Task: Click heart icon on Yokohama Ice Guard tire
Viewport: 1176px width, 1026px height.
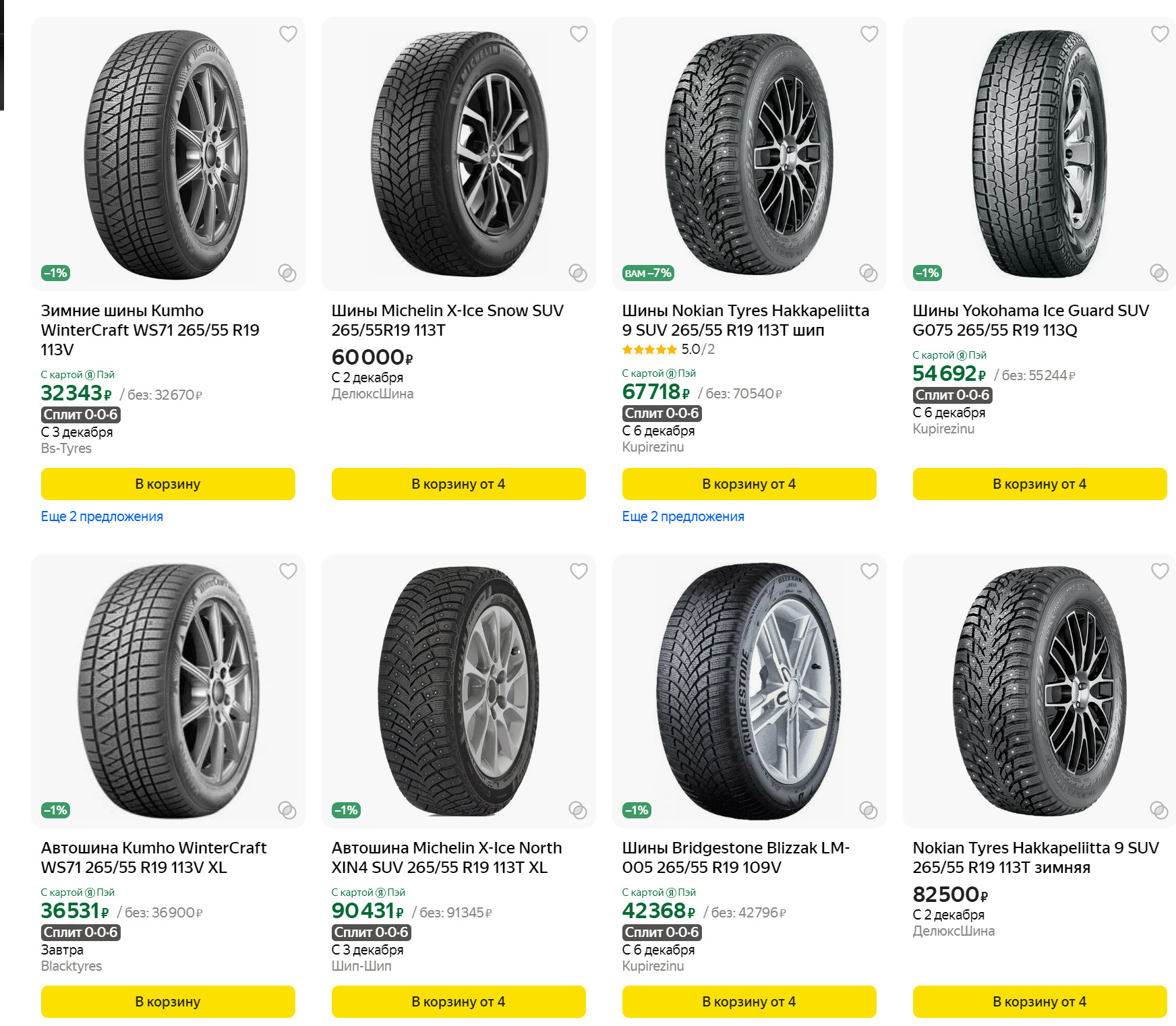Action: [x=1160, y=34]
